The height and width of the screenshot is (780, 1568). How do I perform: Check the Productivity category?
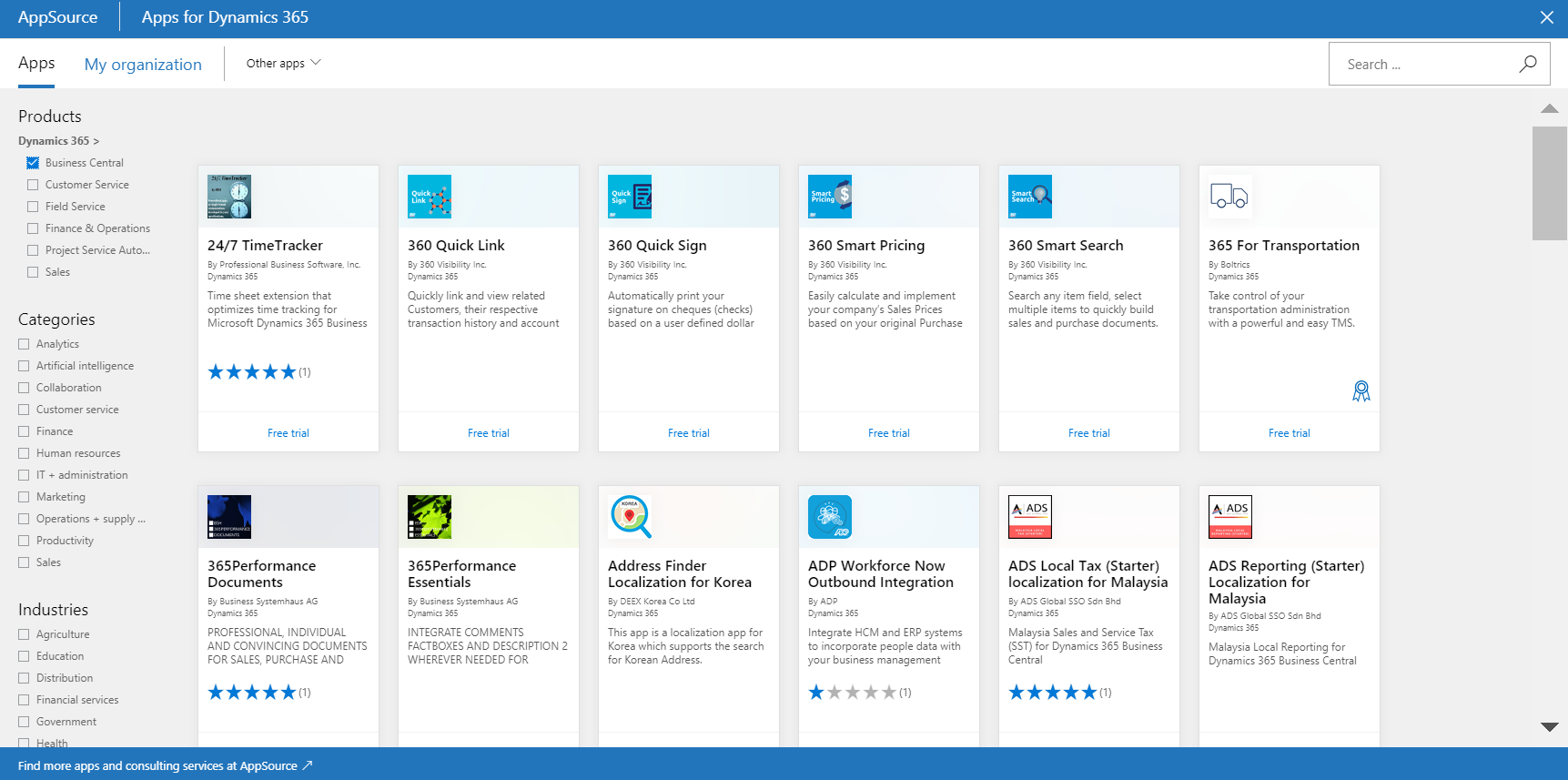pos(24,541)
